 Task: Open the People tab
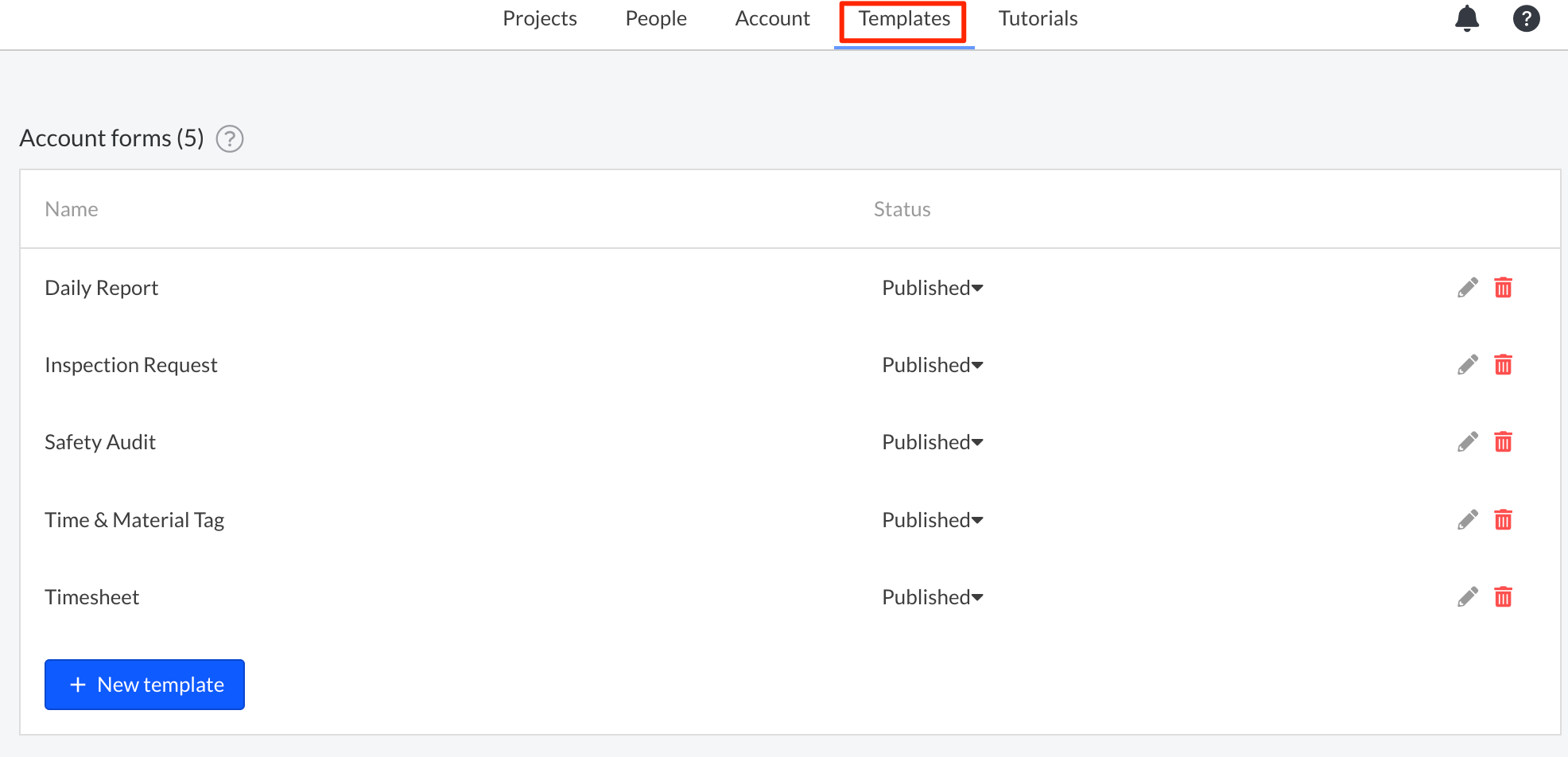click(x=655, y=17)
